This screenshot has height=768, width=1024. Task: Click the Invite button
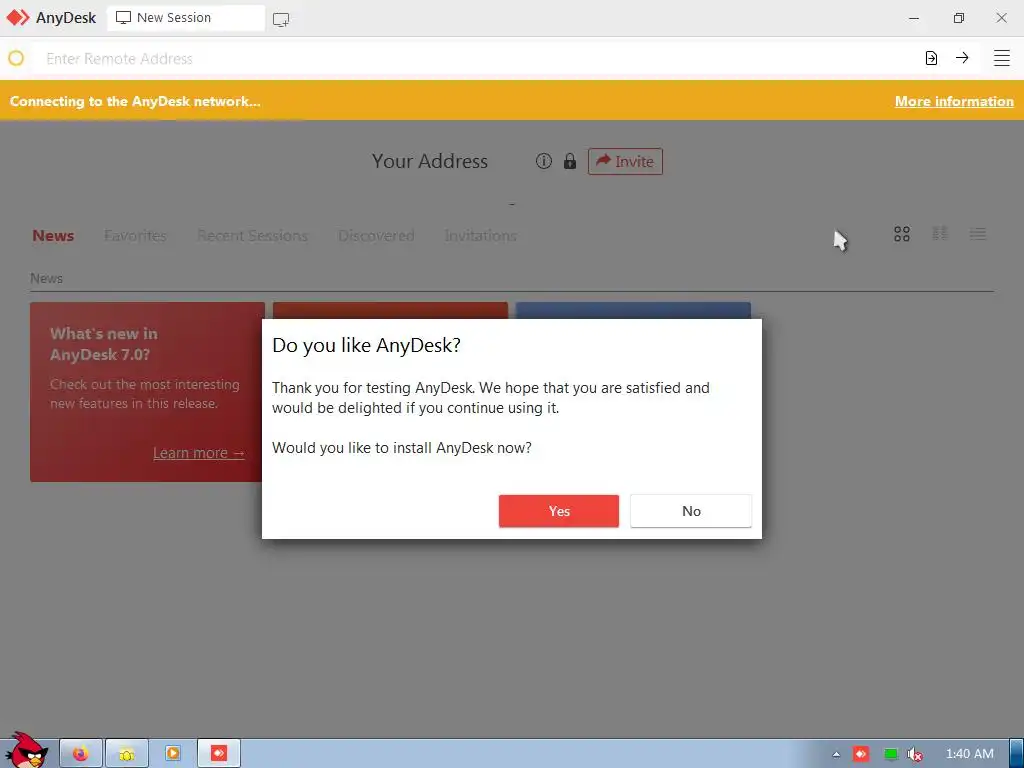625,161
